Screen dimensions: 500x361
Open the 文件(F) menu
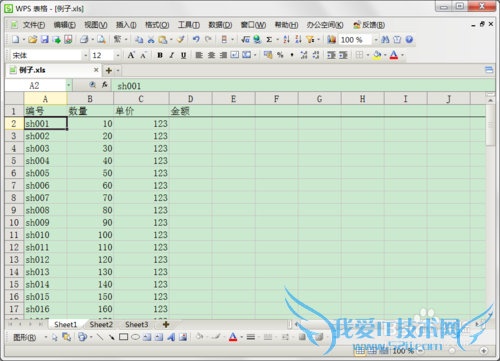point(34,25)
